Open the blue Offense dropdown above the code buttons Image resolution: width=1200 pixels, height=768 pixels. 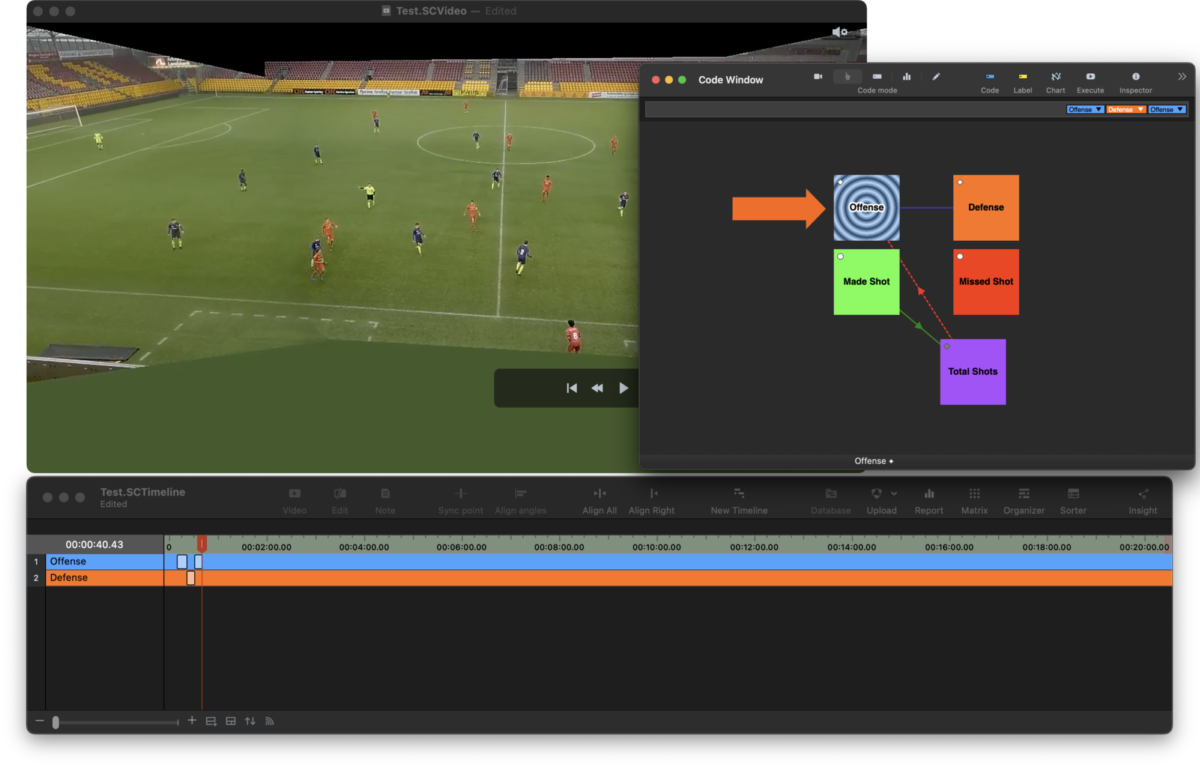point(1085,108)
